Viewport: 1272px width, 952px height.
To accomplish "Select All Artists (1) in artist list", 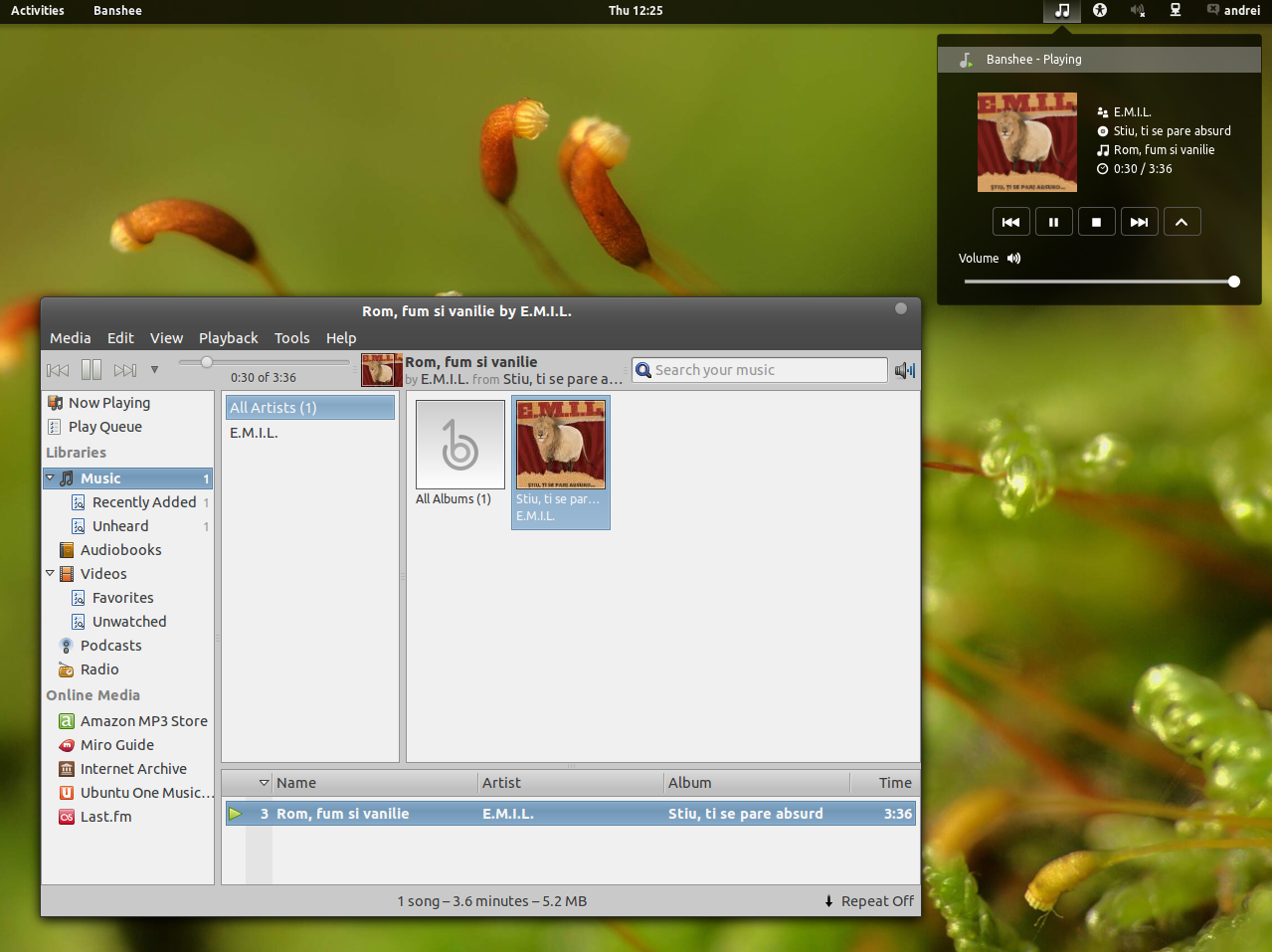I will click(309, 408).
